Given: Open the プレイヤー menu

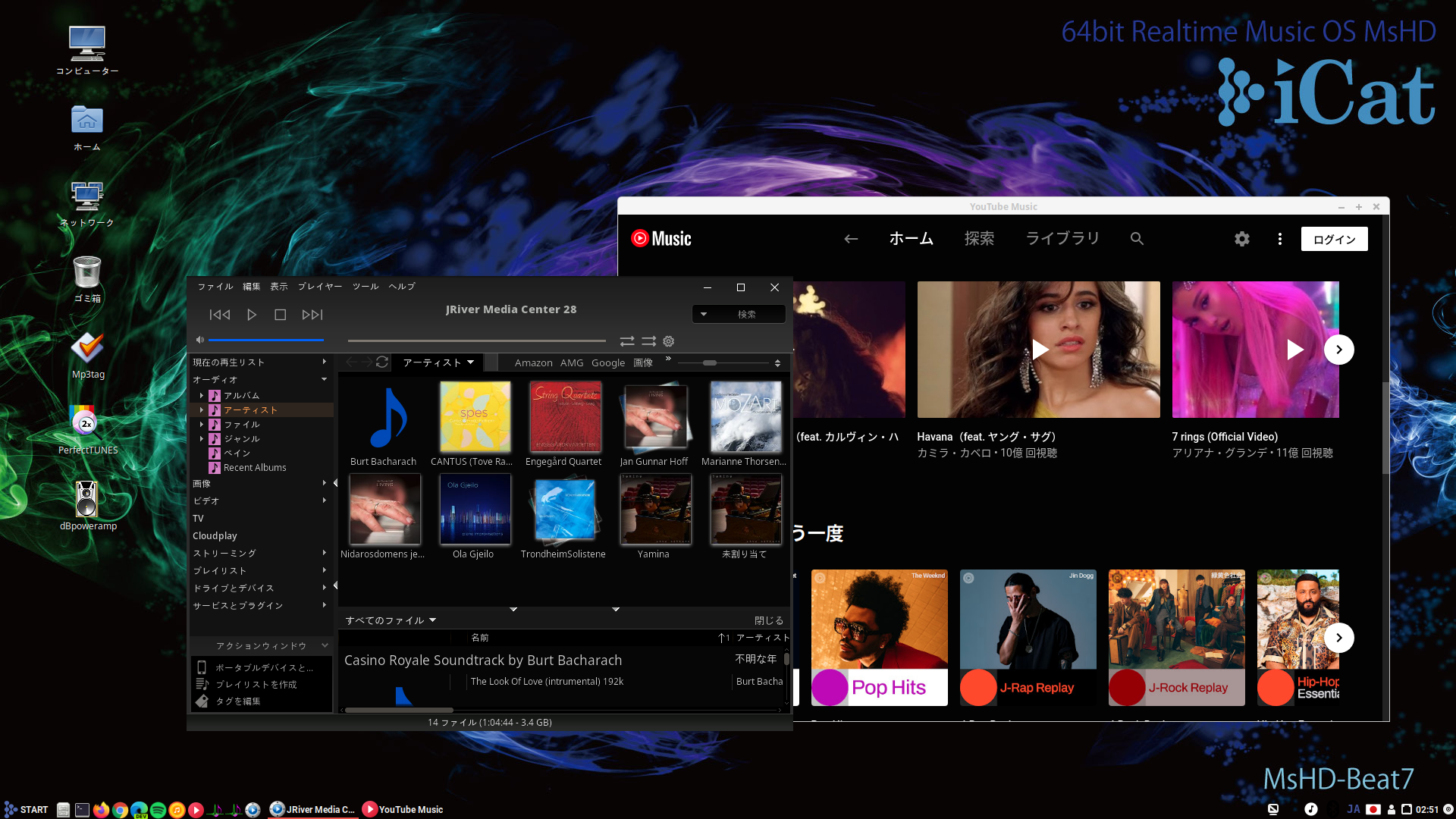Looking at the screenshot, I should pos(319,287).
